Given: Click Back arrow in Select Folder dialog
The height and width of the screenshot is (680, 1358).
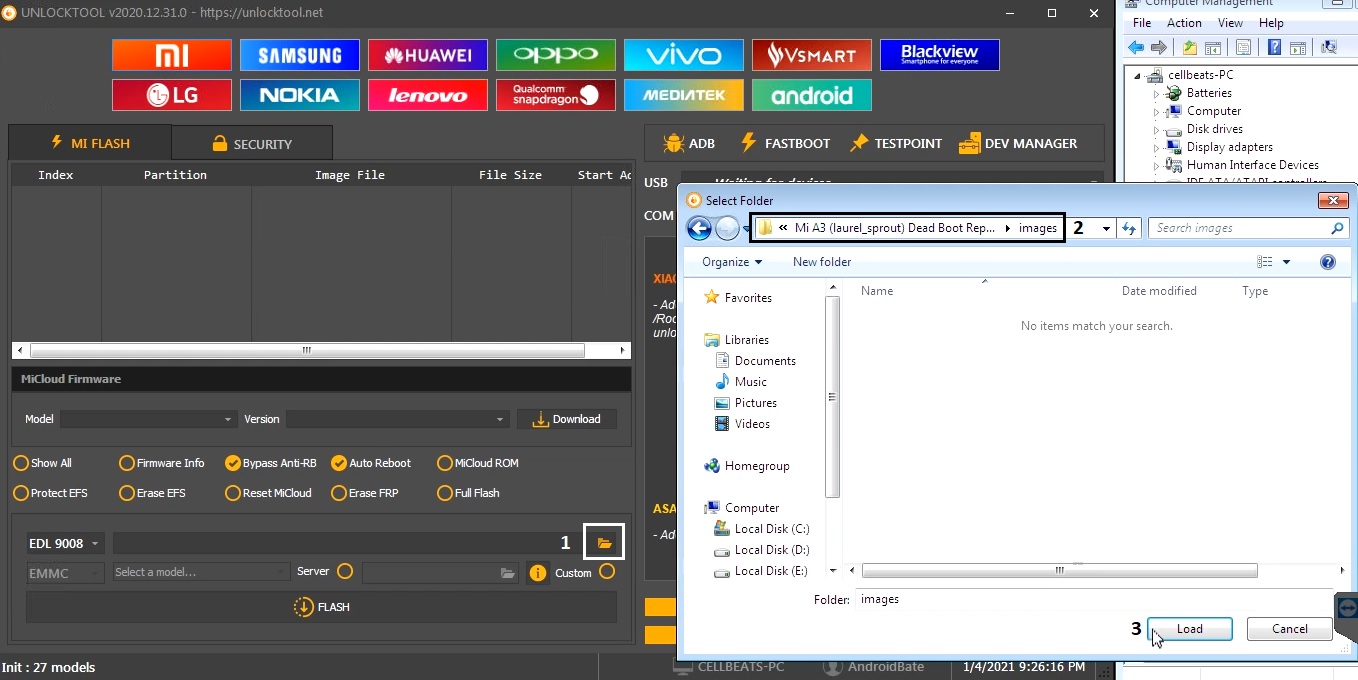Looking at the screenshot, I should click(x=699, y=229).
